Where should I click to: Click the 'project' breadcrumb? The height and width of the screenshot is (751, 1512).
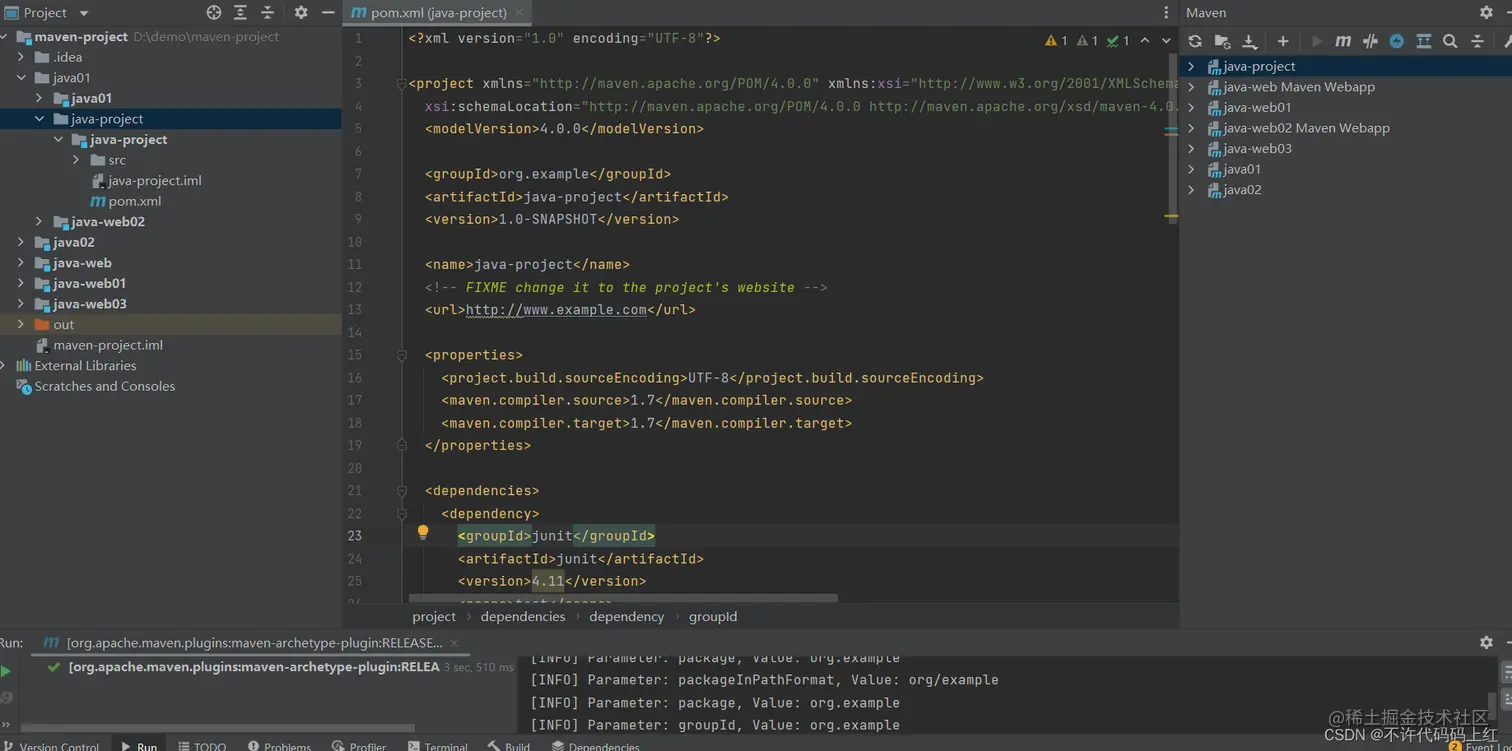click(x=434, y=617)
